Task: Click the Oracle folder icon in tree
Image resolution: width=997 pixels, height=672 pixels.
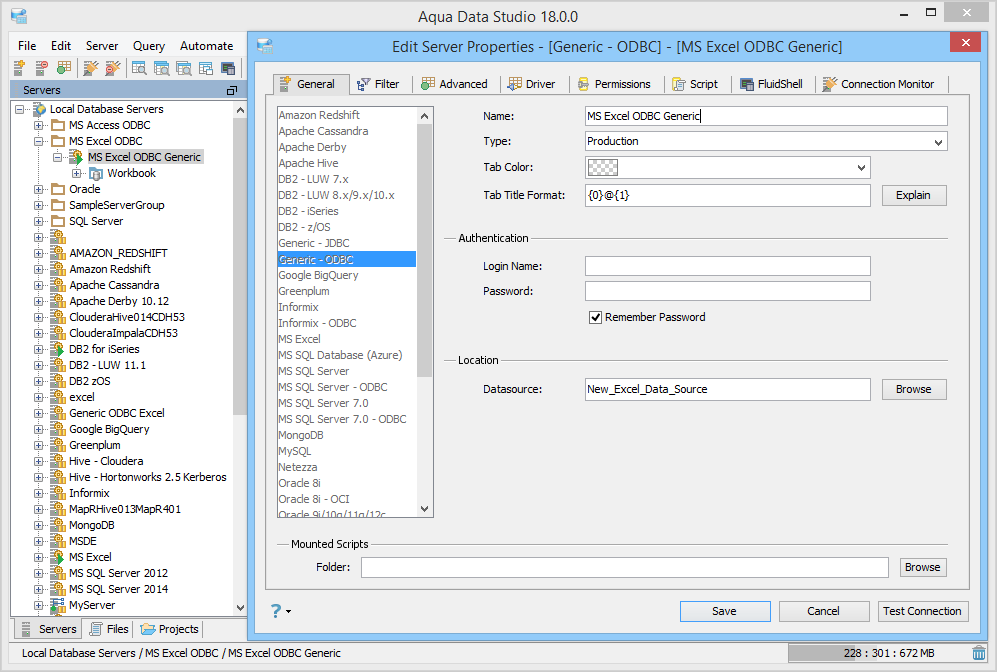Action: tap(58, 189)
